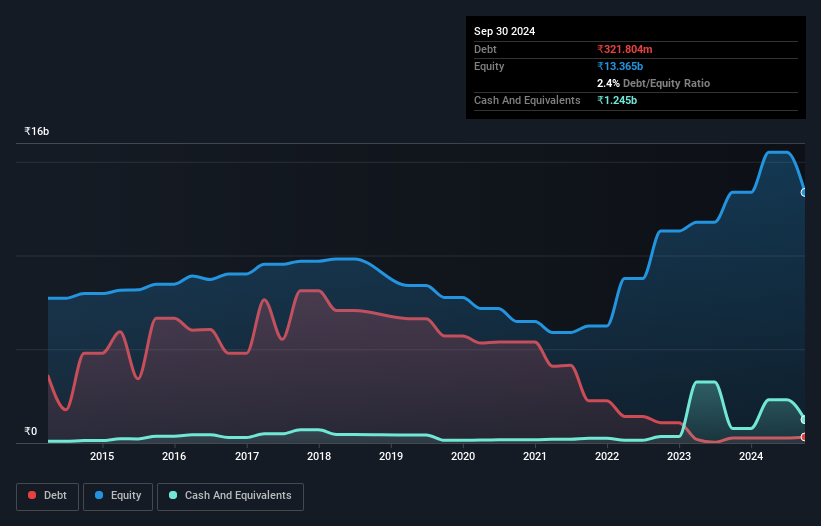Select the Equity endpoint marker on chart
The height and width of the screenshot is (526, 821).
click(804, 193)
